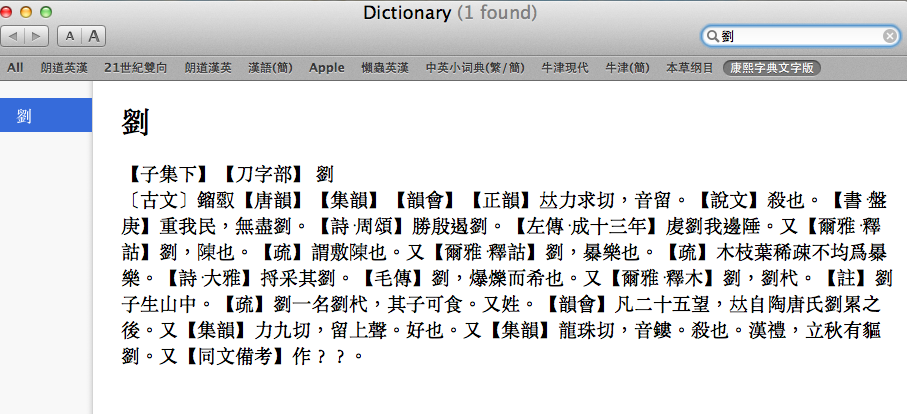Open the 21世紀雙向 dictionary tab
This screenshot has width=907, height=414.
[x=136, y=68]
